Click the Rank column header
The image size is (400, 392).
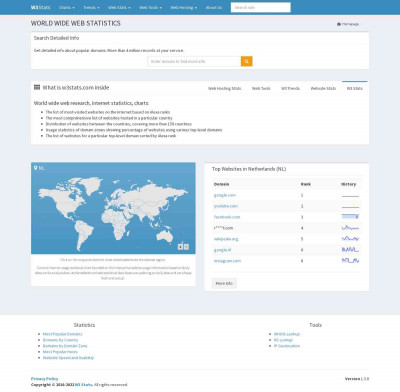pos(306,184)
